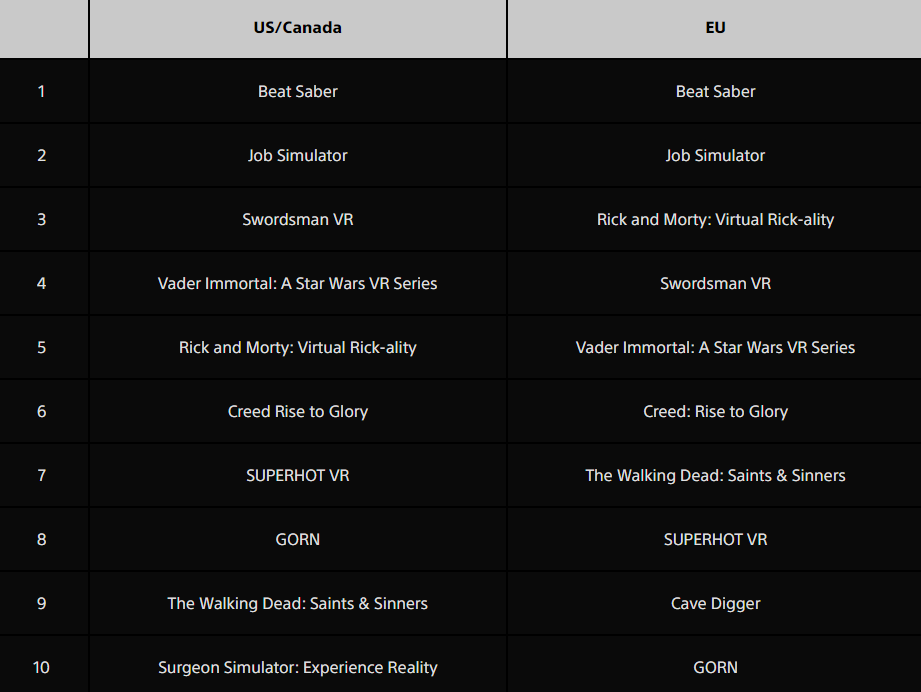Viewport: 921px width, 692px height.
Task: Select SUPERHOT VR in US/Canada column
Action: [298, 475]
